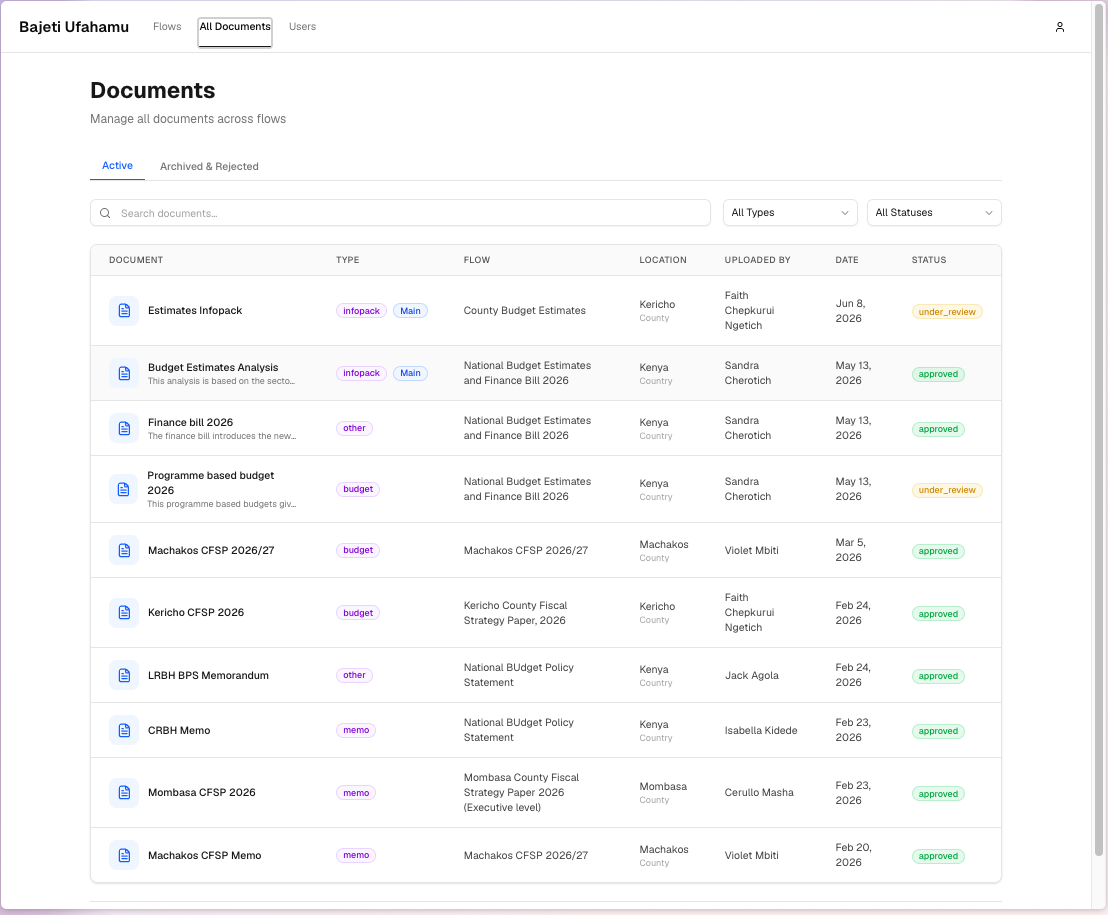Image resolution: width=1108 pixels, height=915 pixels.
Task: Click document icon for CRBH Memo
Action: point(124,731)
